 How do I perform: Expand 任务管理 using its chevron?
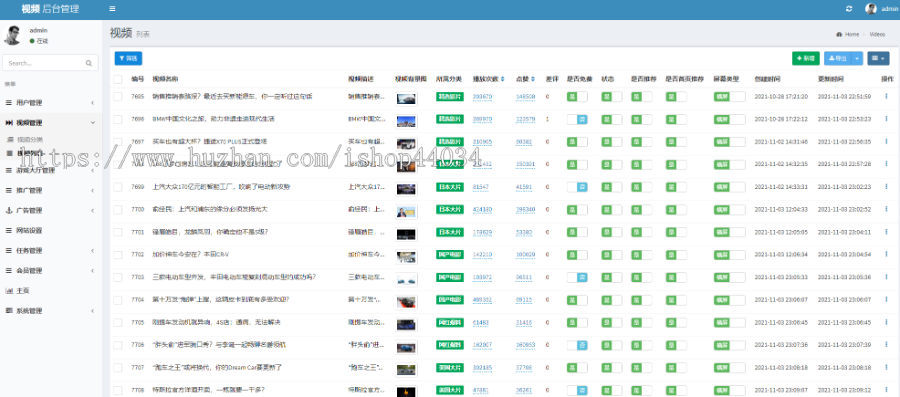coord(92,251)
